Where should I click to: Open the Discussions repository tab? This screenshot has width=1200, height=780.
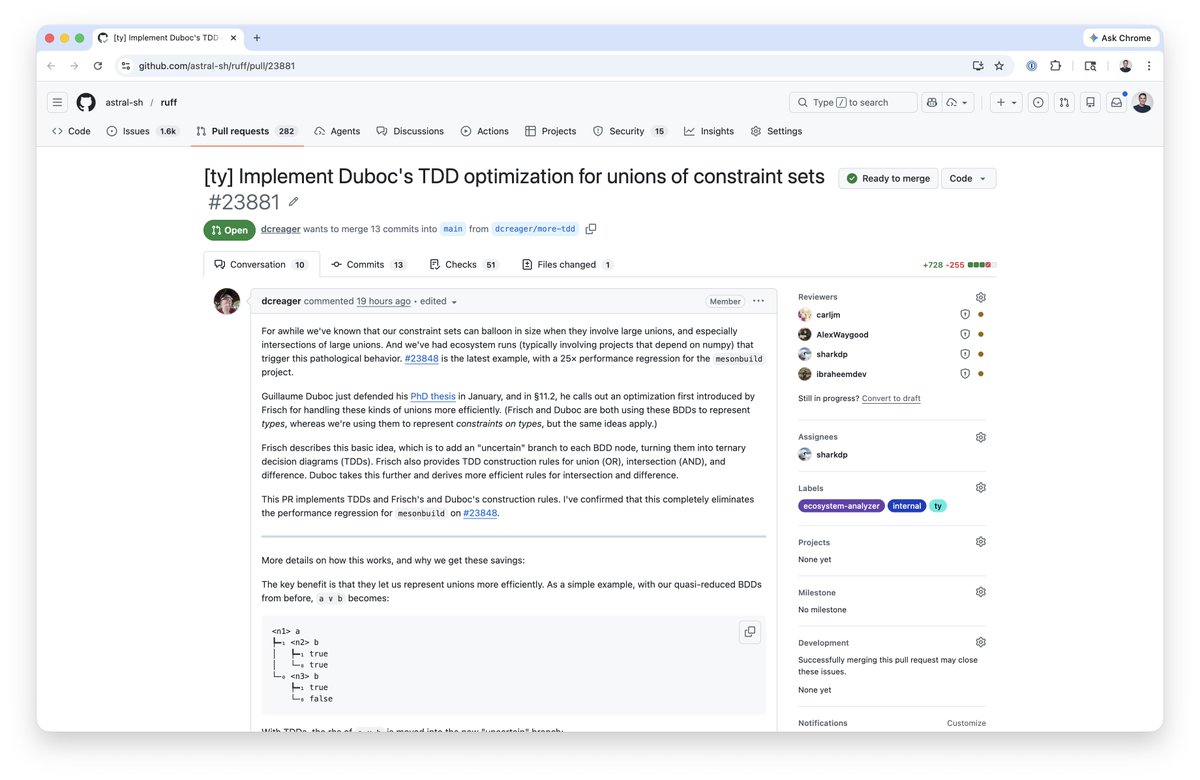tap(410, 131)
